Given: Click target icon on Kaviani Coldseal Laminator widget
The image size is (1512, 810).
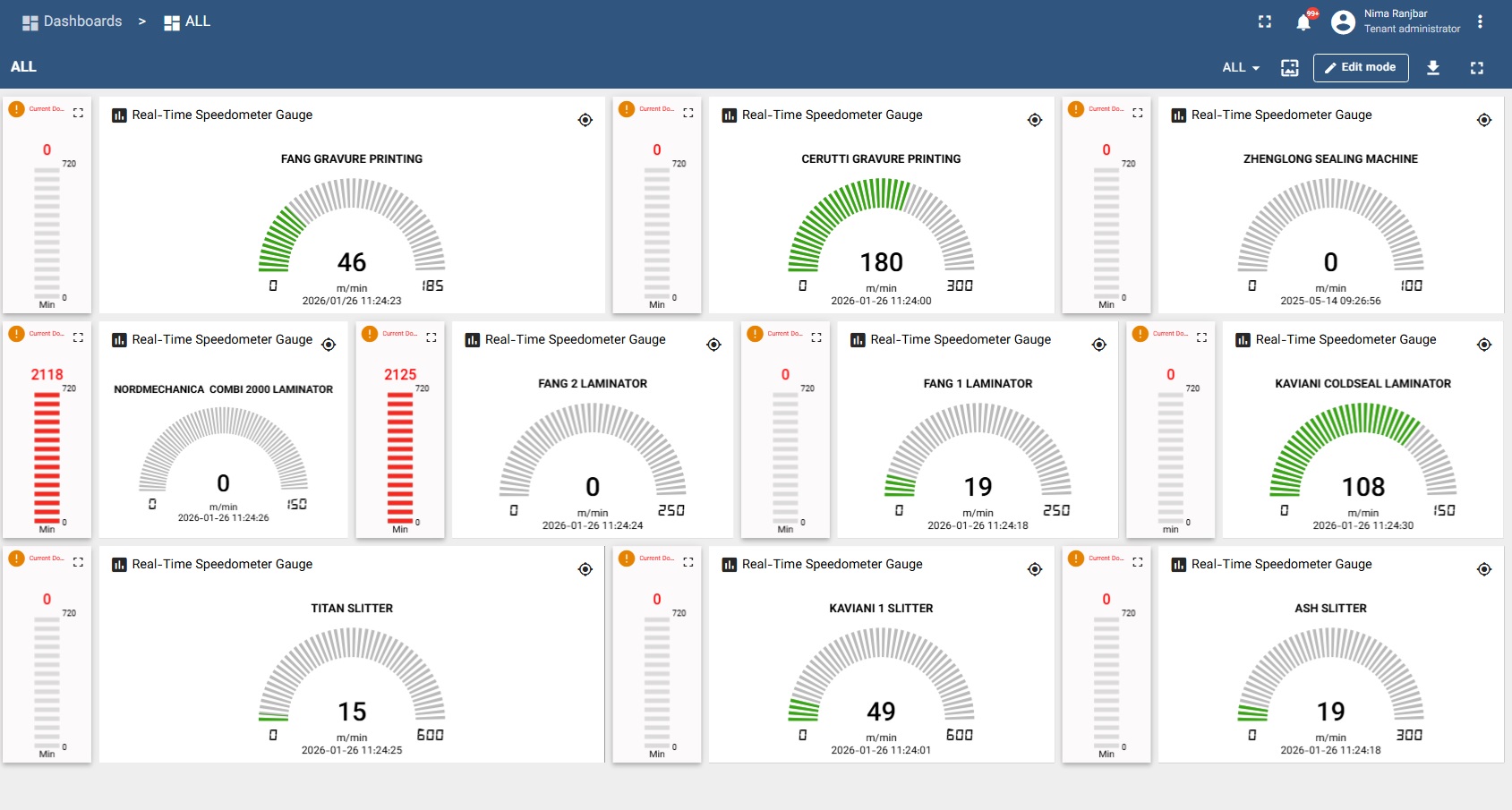Looking at the screenshot, I should point(1484,345).
